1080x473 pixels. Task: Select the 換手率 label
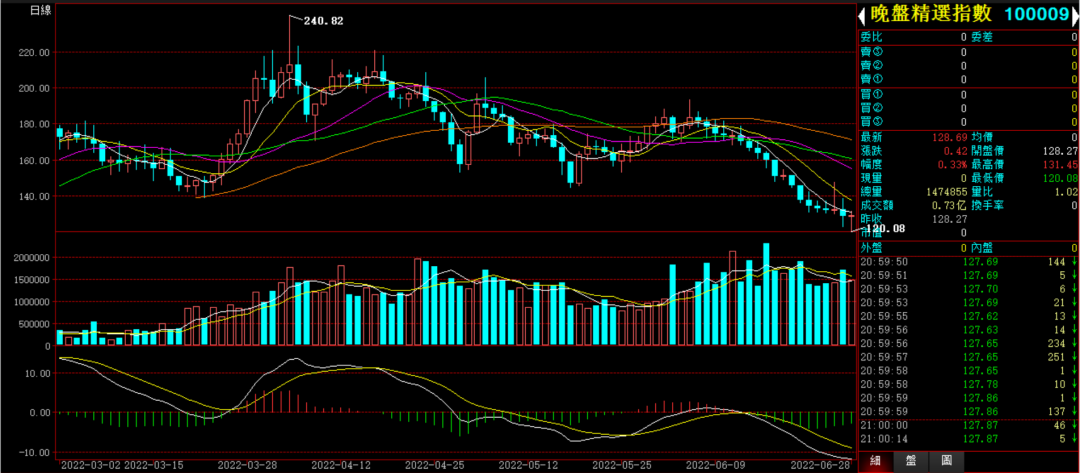pos(987,205)
